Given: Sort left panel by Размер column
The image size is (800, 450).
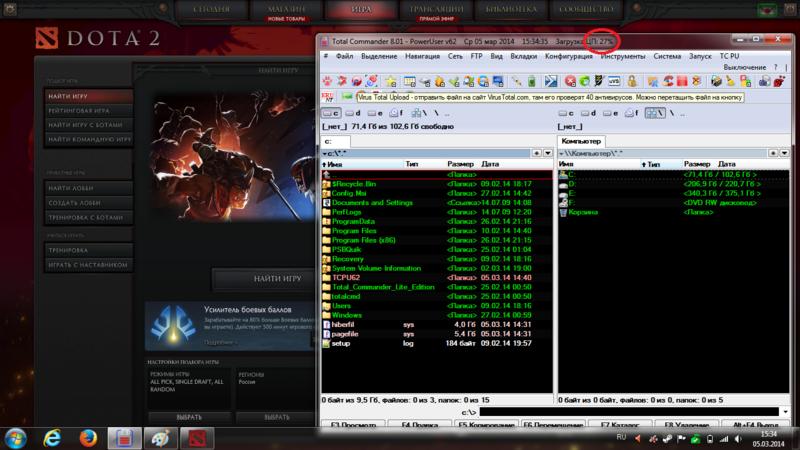Looking at the screenshot, I should pyautogui.click(x=460, y=164).
